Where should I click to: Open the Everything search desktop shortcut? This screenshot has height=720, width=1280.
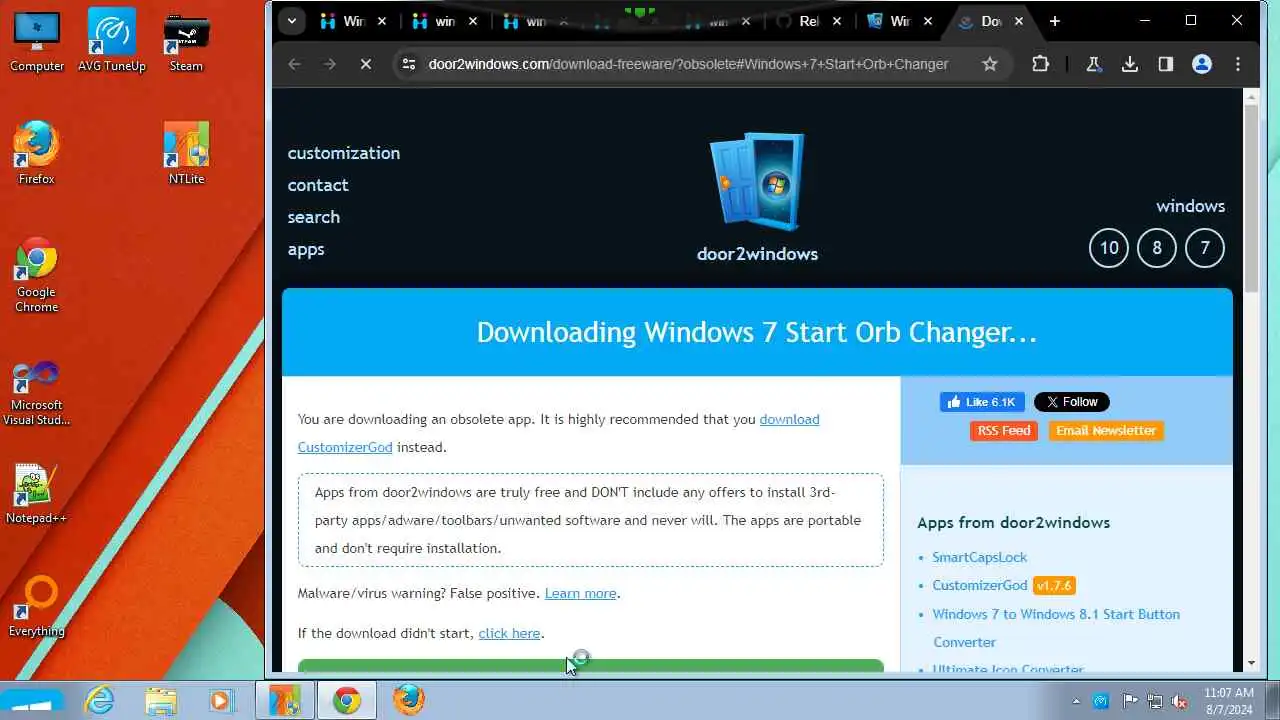tap(37, 606)
